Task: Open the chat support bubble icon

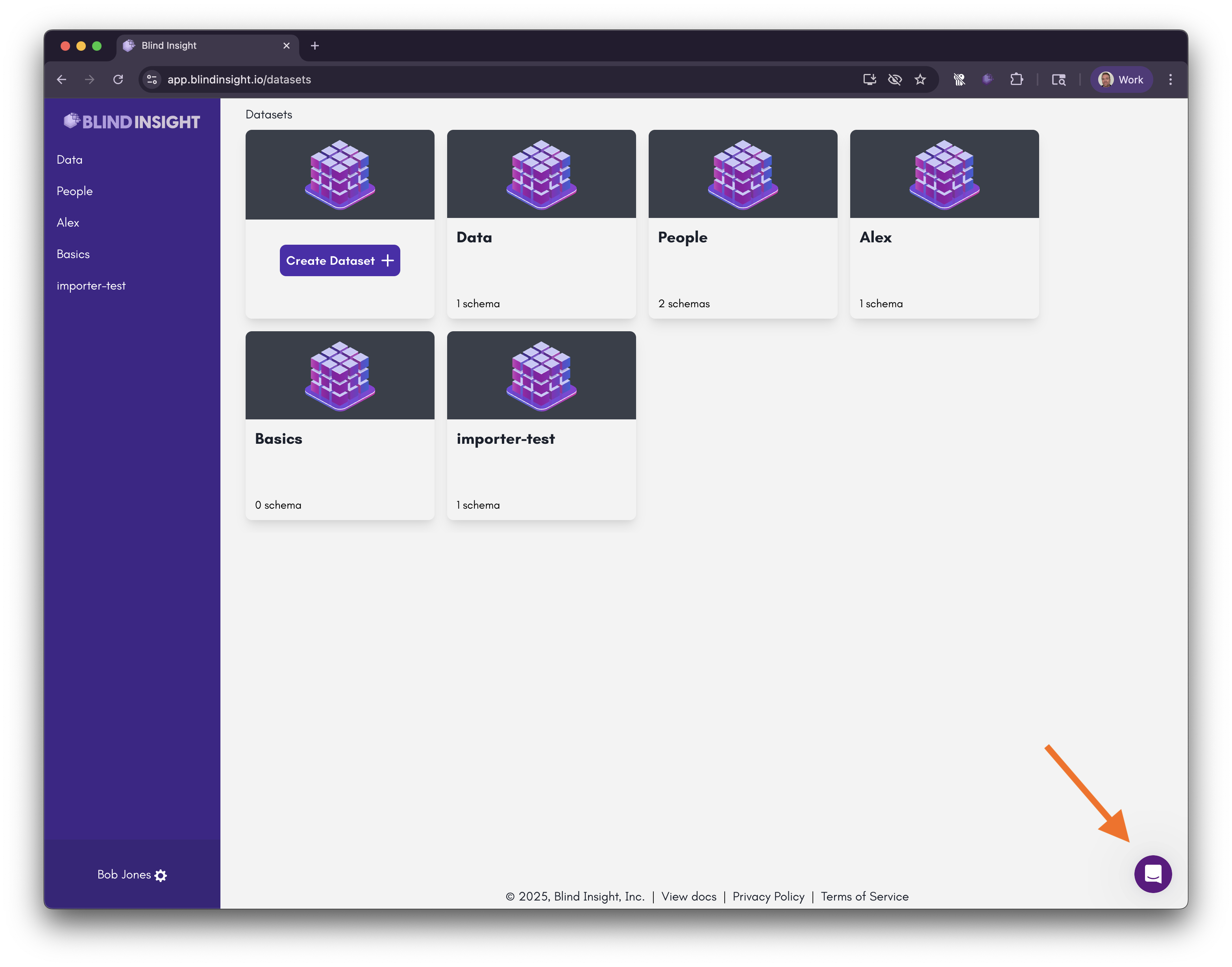Action: pos(1152,874)
